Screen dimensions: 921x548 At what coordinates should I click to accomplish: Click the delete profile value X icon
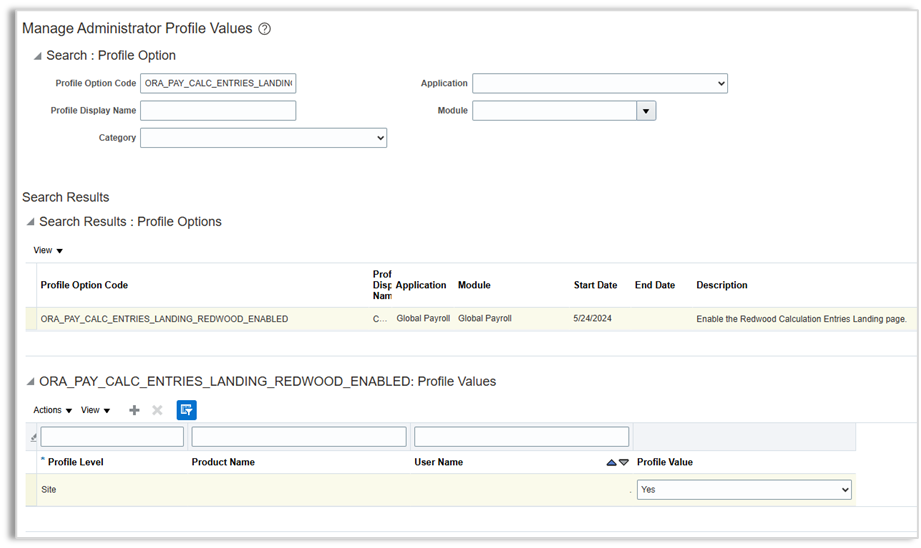click(157, 410)
